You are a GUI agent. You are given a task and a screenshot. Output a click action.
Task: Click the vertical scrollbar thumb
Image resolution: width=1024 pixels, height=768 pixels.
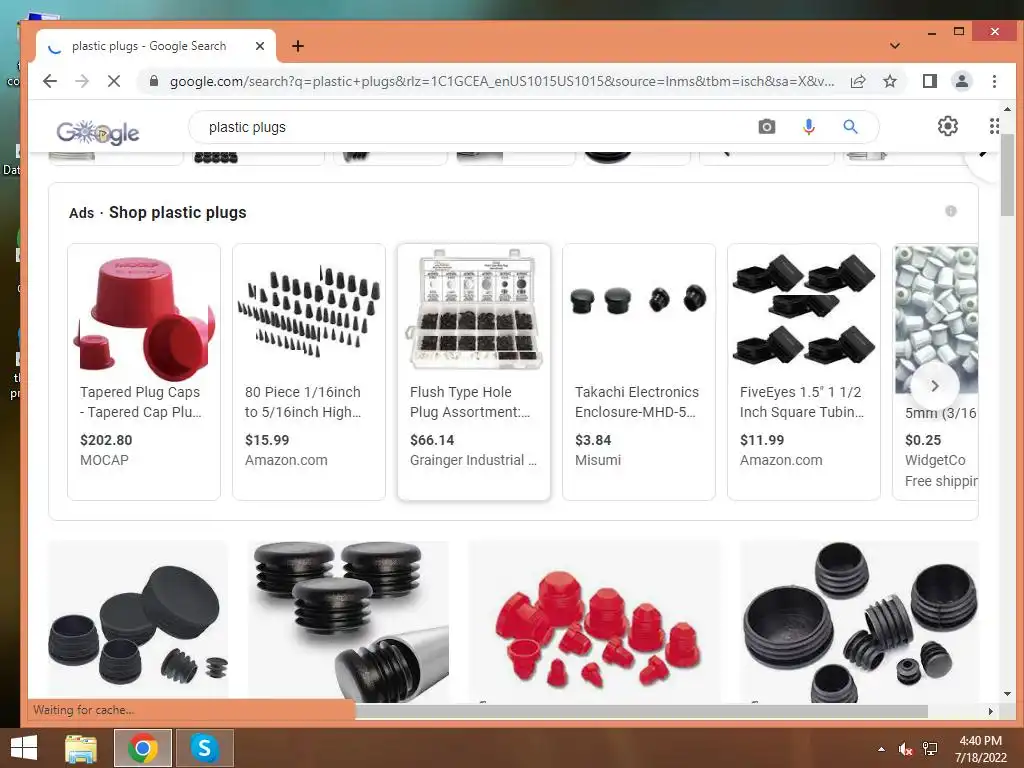[1007, 175]
